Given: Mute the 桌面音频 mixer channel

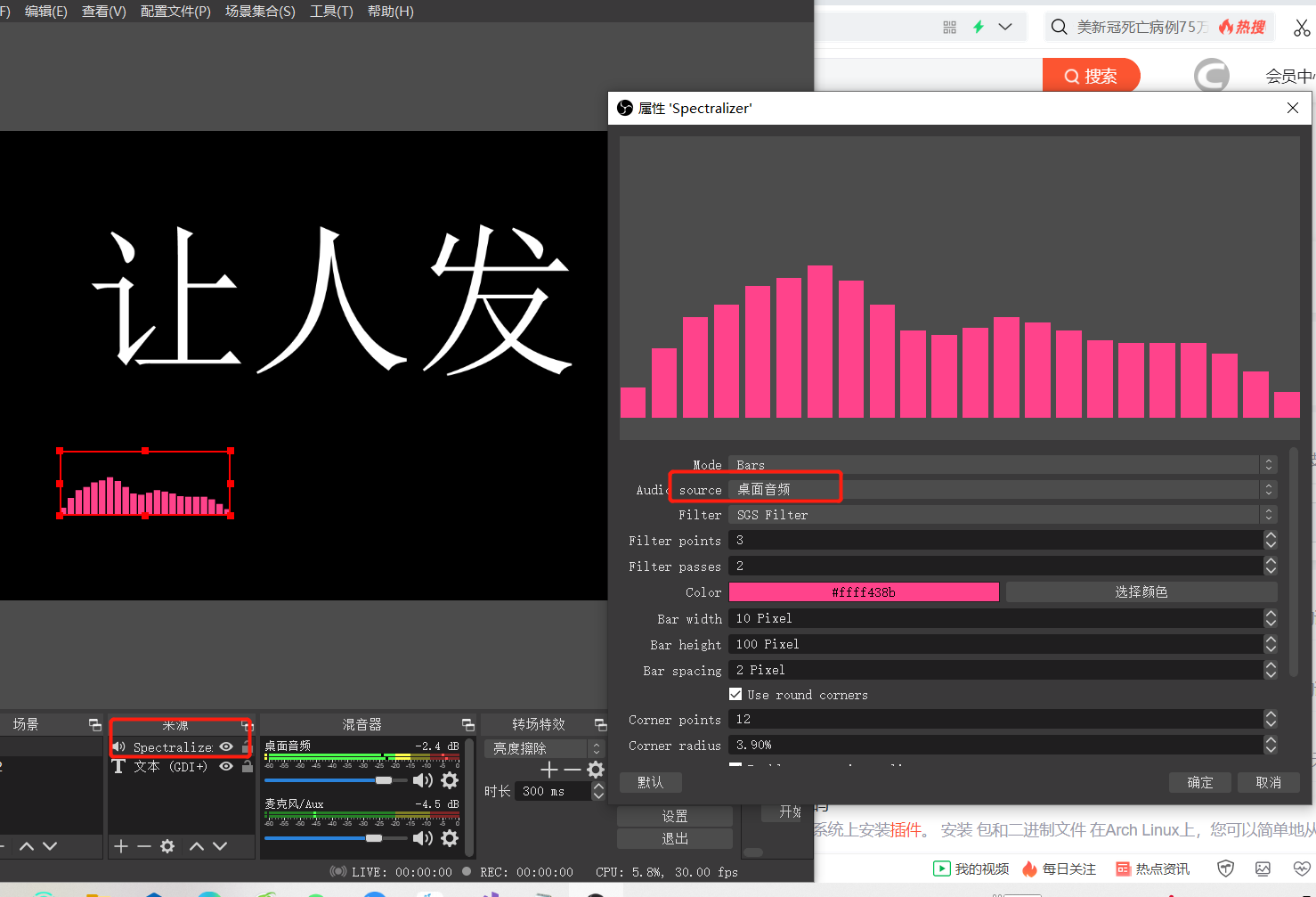Looking at the screenshot, I should [423, 780].
